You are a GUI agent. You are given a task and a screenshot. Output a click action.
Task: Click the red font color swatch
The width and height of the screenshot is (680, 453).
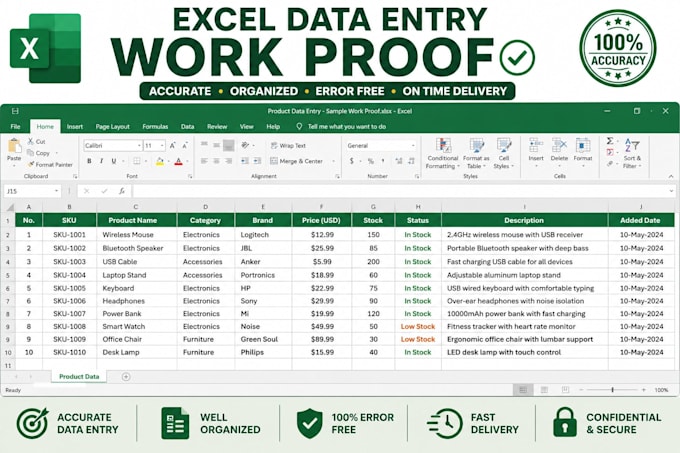[x=178, y=162]
